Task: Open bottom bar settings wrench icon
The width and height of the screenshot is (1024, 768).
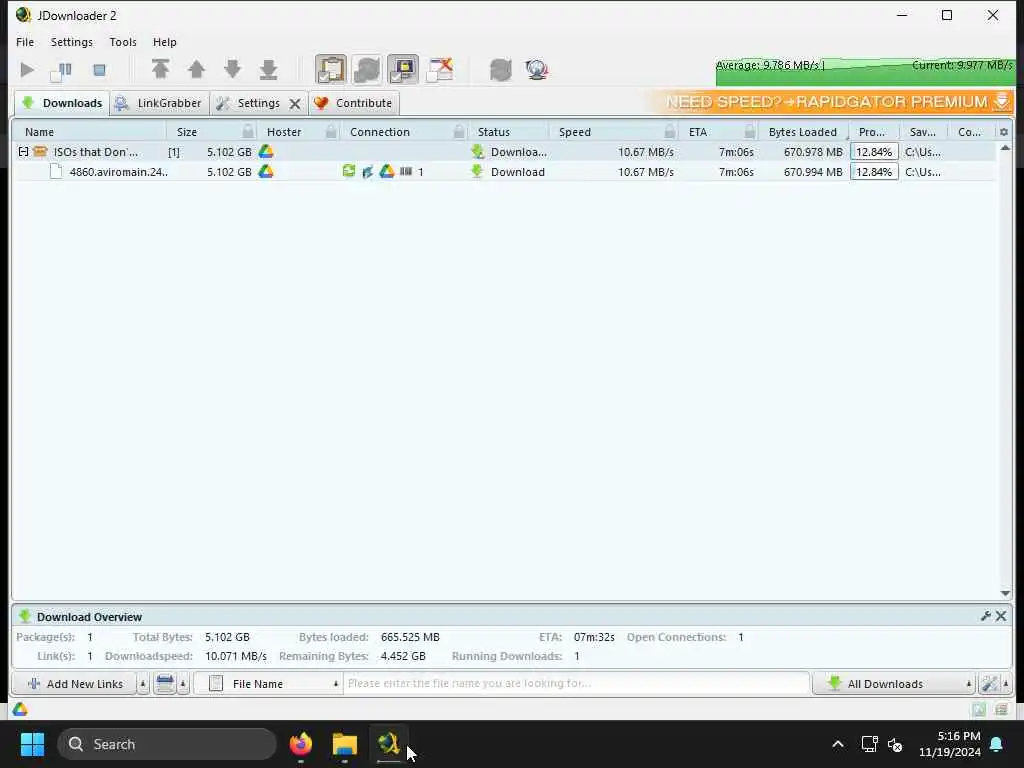Action: click(x=989, y=684)
